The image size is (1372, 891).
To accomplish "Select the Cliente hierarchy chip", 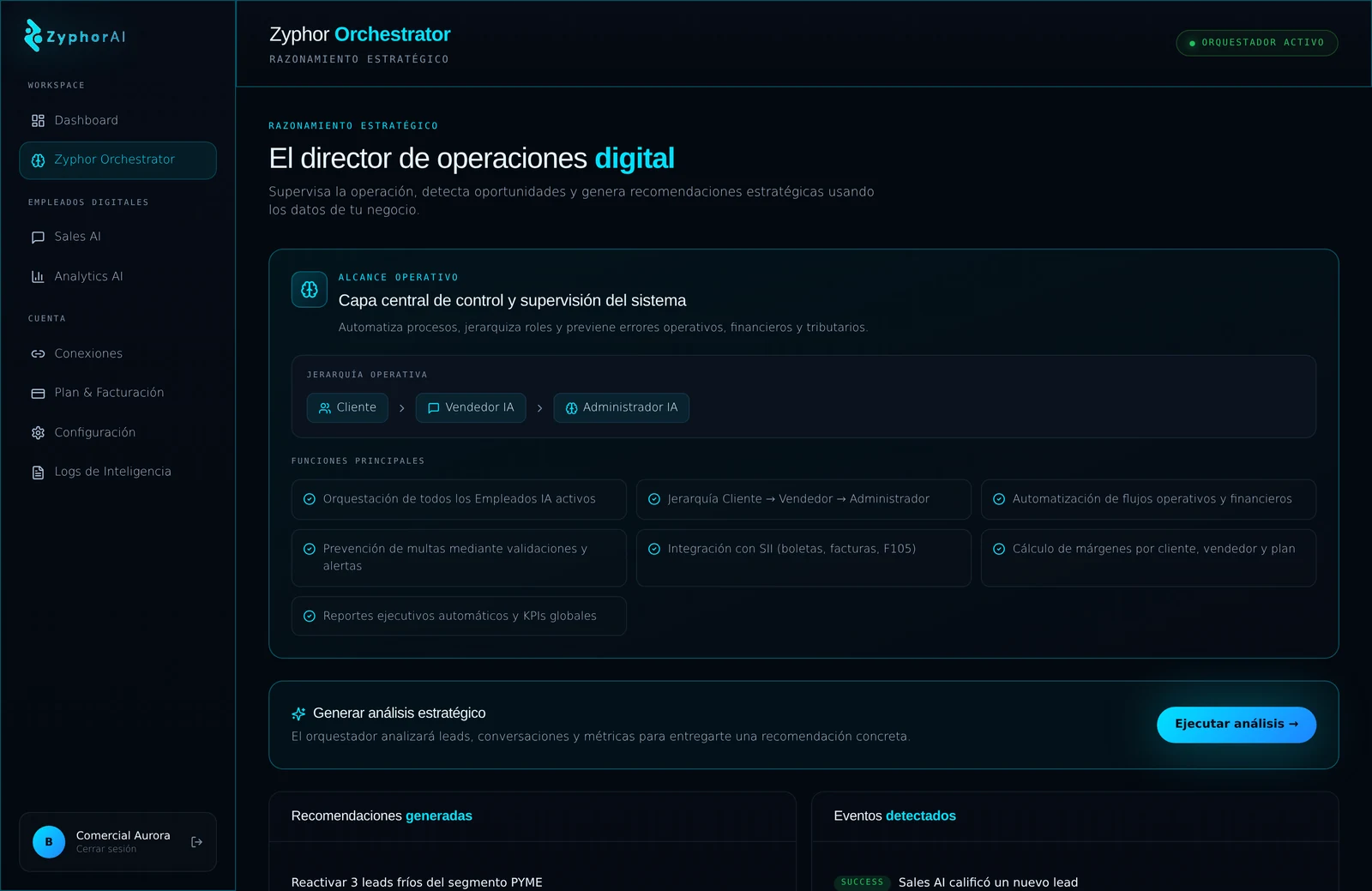I will point(347,408).
